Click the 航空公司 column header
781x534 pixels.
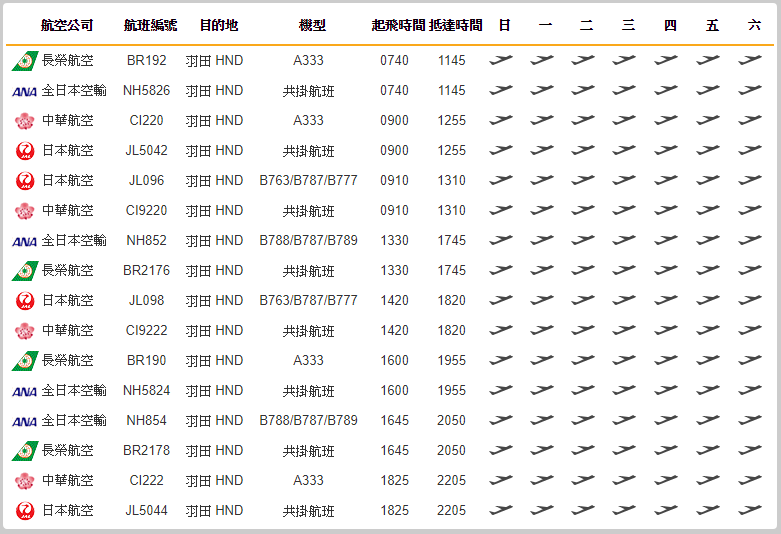coord(67,25)
